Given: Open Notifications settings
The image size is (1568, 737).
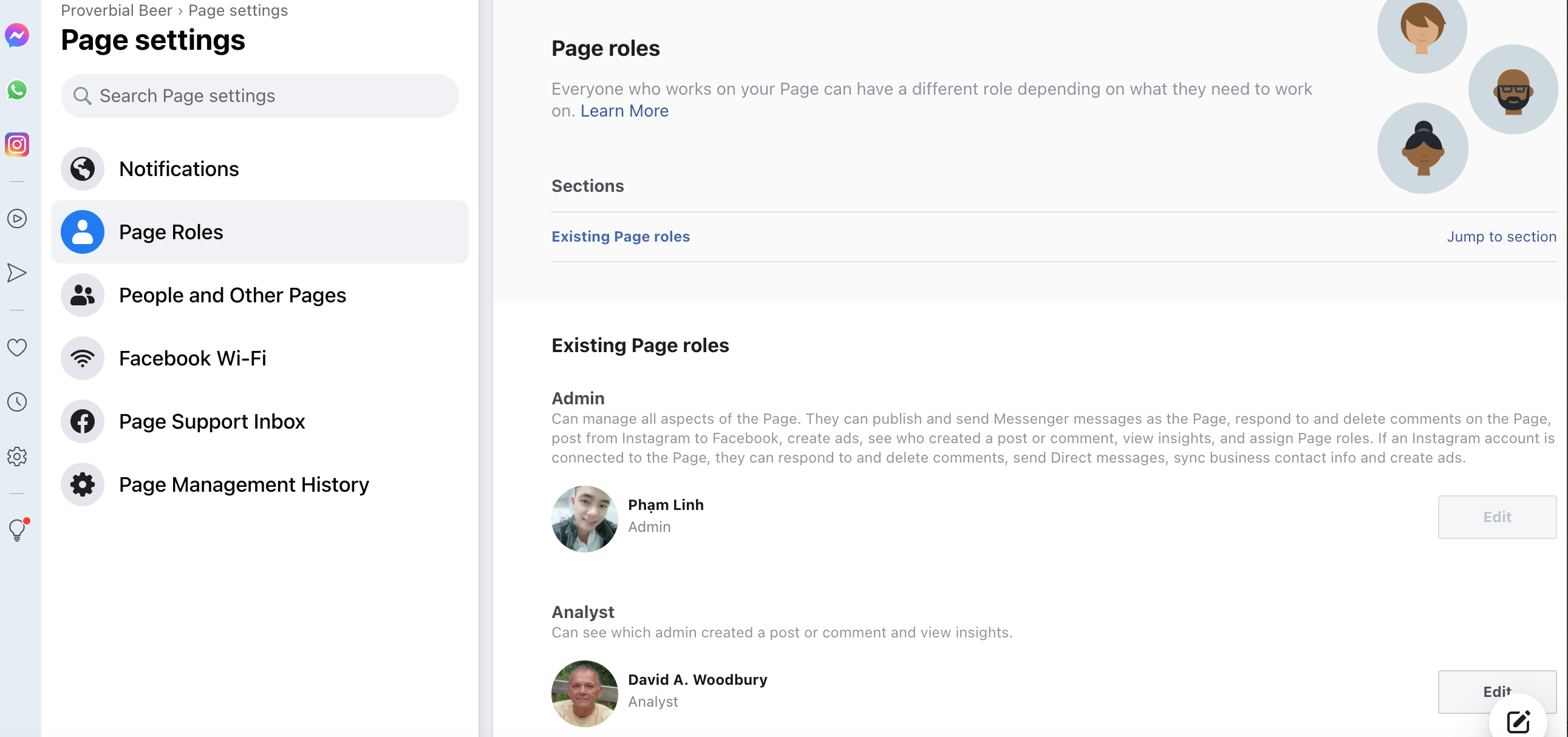Looking at the screenshot, I should (x=179, y=169).
